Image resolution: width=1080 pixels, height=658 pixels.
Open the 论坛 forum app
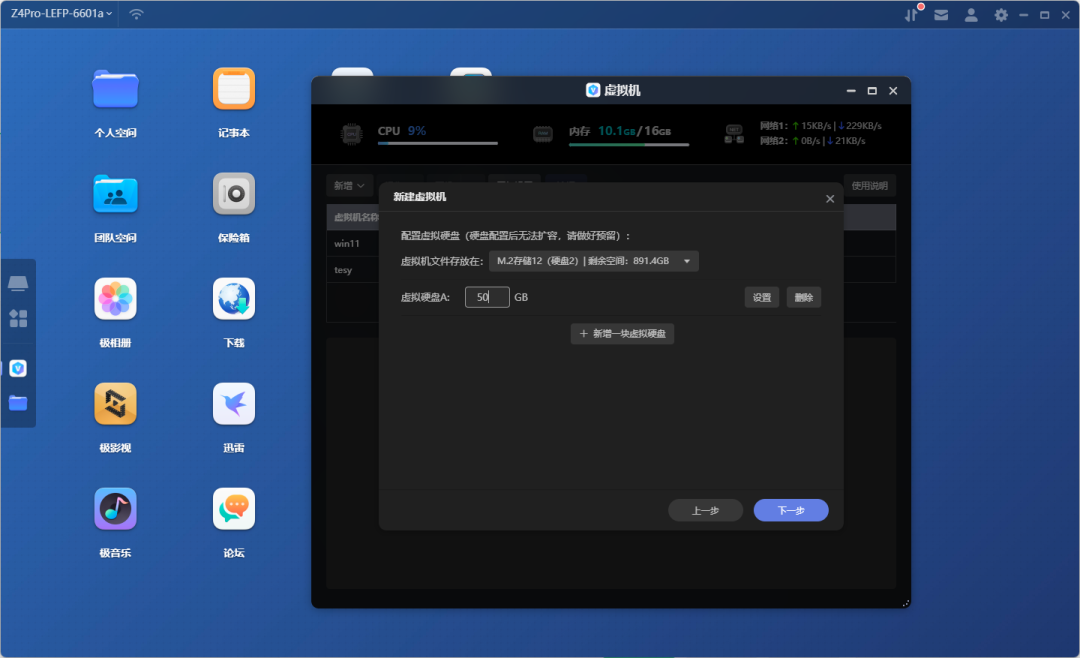click(233, 509)
